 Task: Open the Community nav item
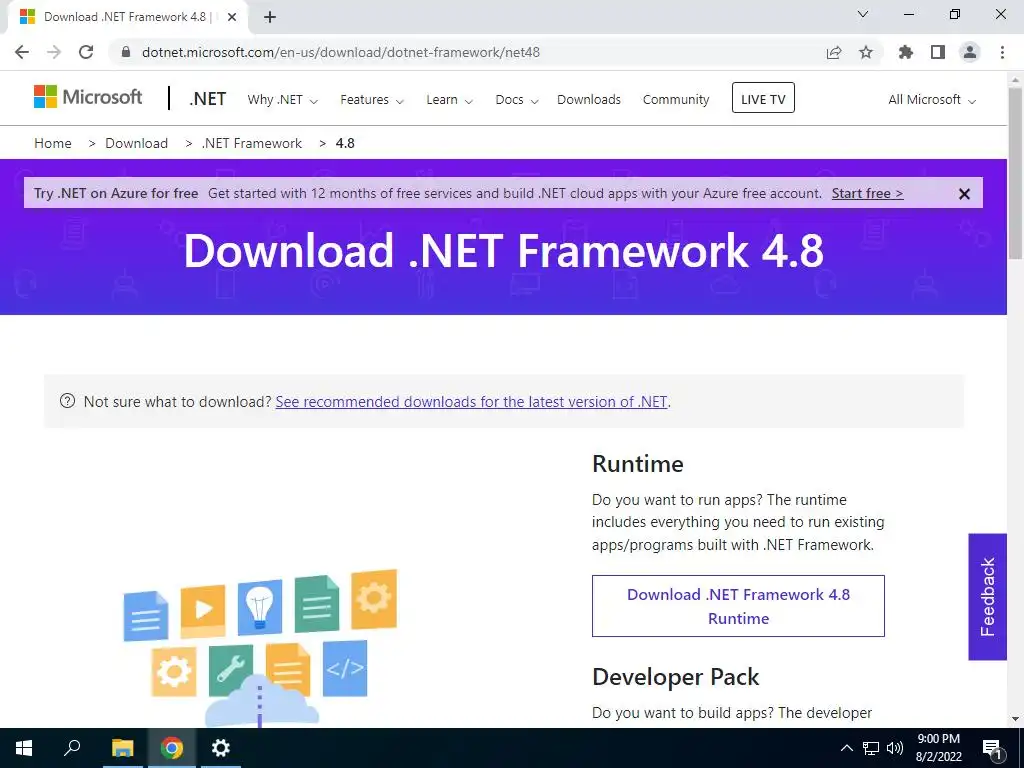[x=676, y=100]
